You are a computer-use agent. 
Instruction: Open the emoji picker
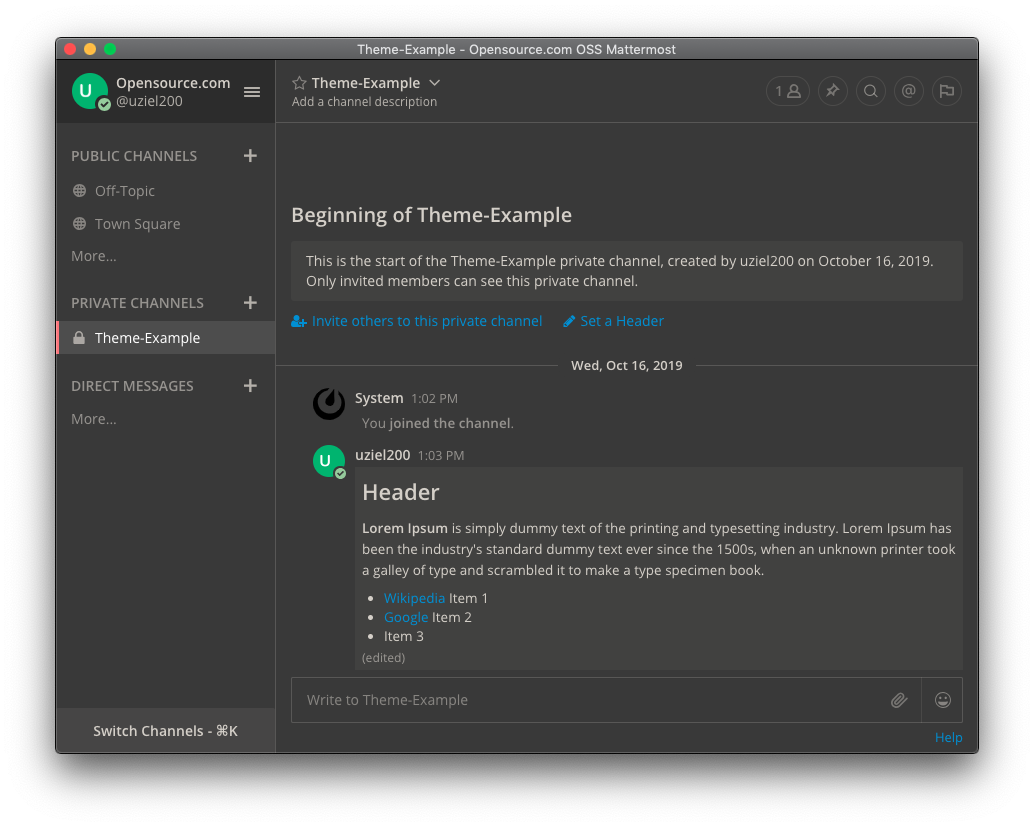[942, 700]
